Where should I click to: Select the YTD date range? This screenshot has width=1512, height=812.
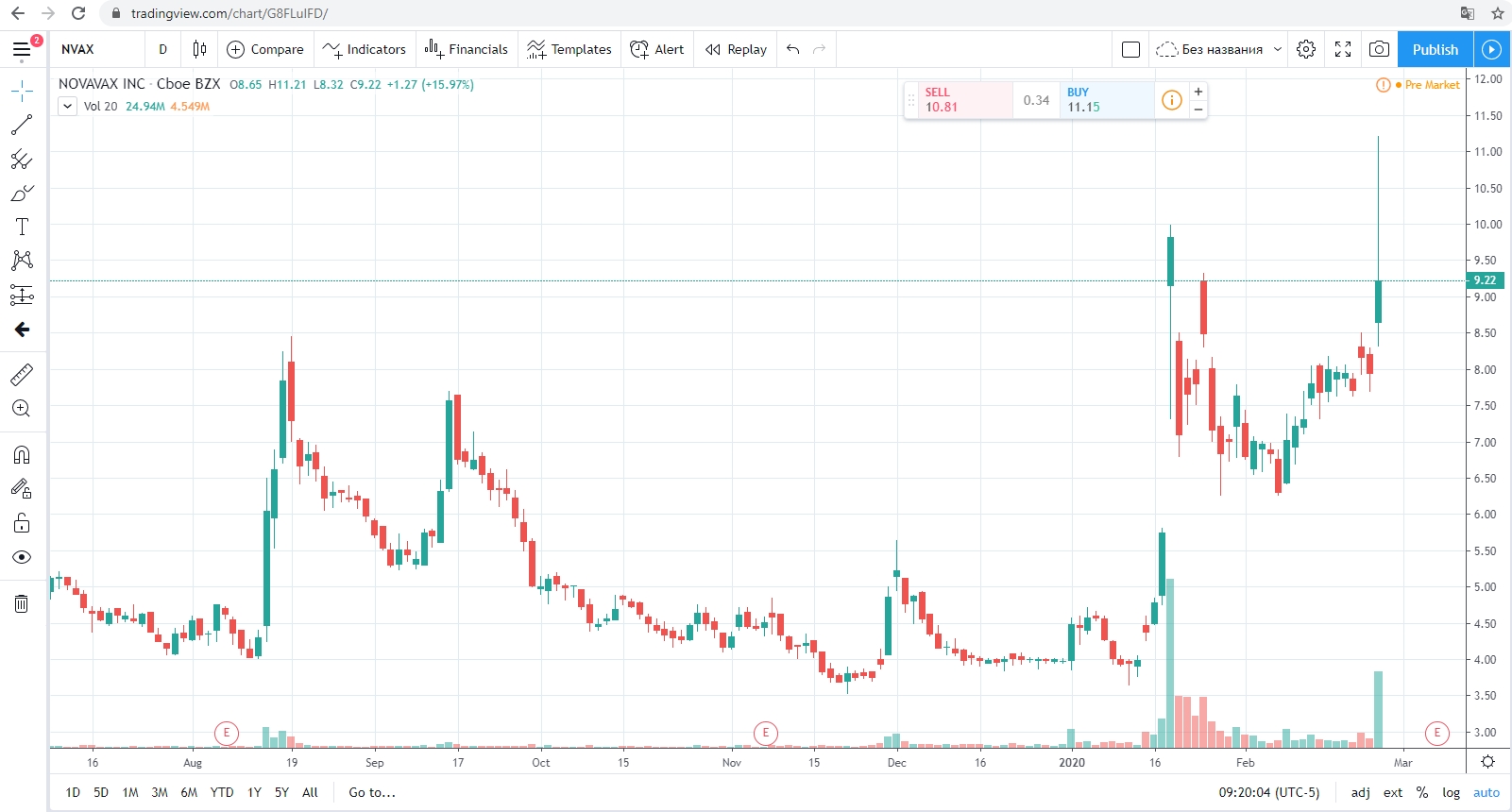click(x=222, y=792)
